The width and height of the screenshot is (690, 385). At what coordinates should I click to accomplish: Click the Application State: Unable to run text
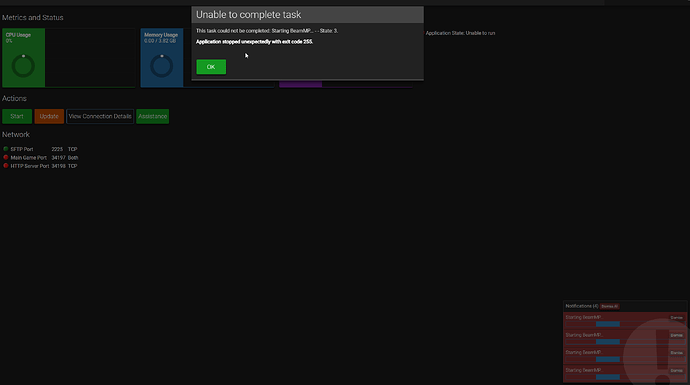point(460,33)
